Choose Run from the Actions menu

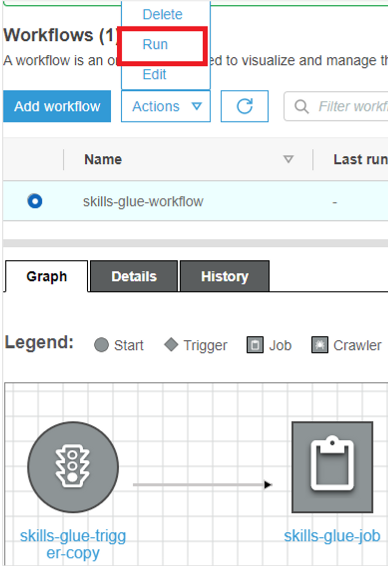coord(155,44)
